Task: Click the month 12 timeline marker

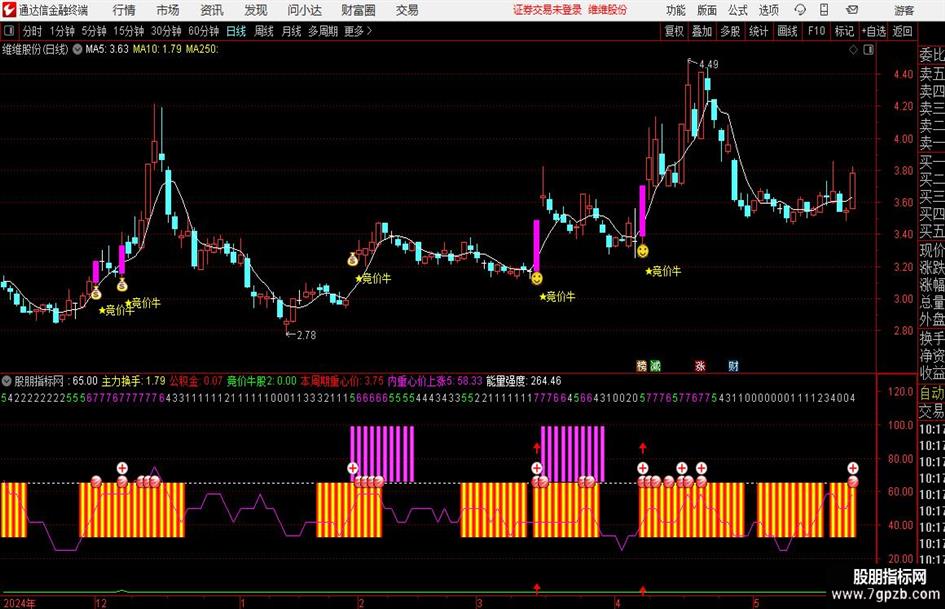Action: 101,603
